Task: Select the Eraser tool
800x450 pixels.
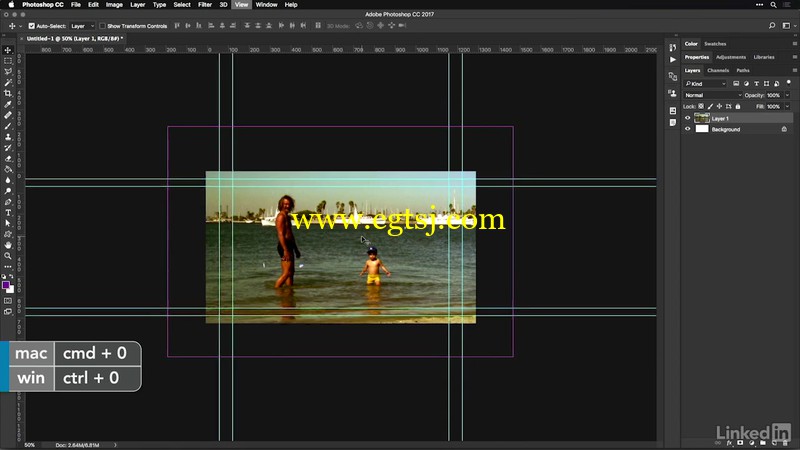Action: point(8,159)
